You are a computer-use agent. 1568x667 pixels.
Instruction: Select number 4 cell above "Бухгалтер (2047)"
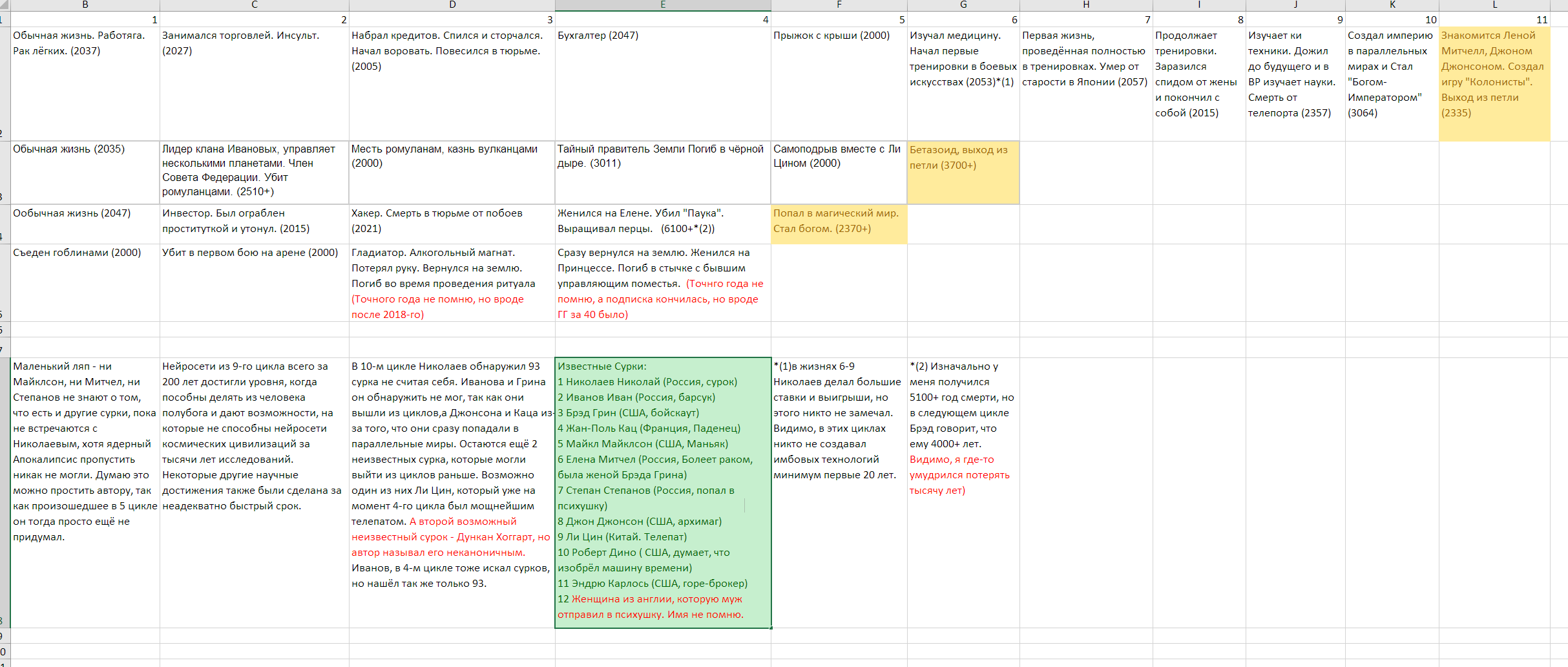click(663, 19)
